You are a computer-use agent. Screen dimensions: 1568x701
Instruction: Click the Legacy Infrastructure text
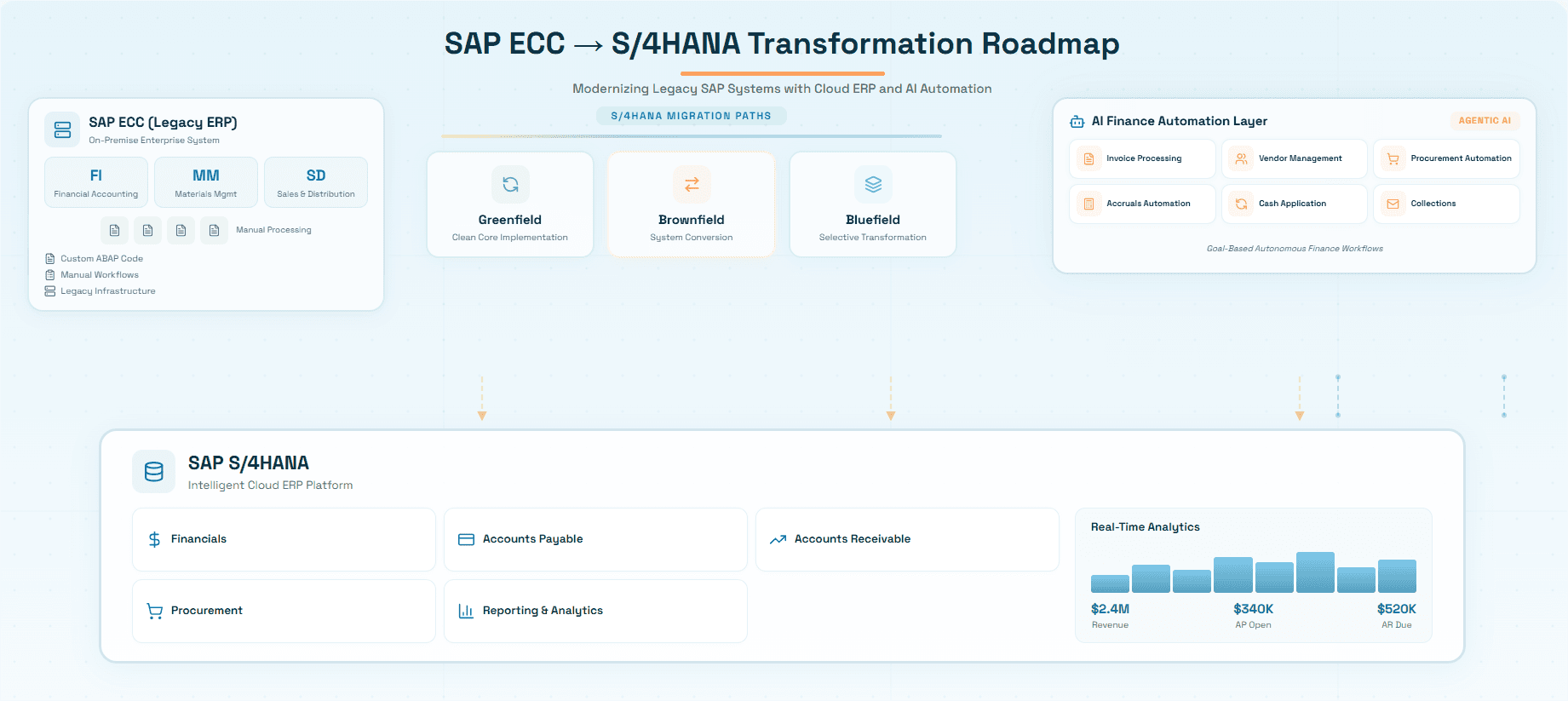tap(108, 291)
